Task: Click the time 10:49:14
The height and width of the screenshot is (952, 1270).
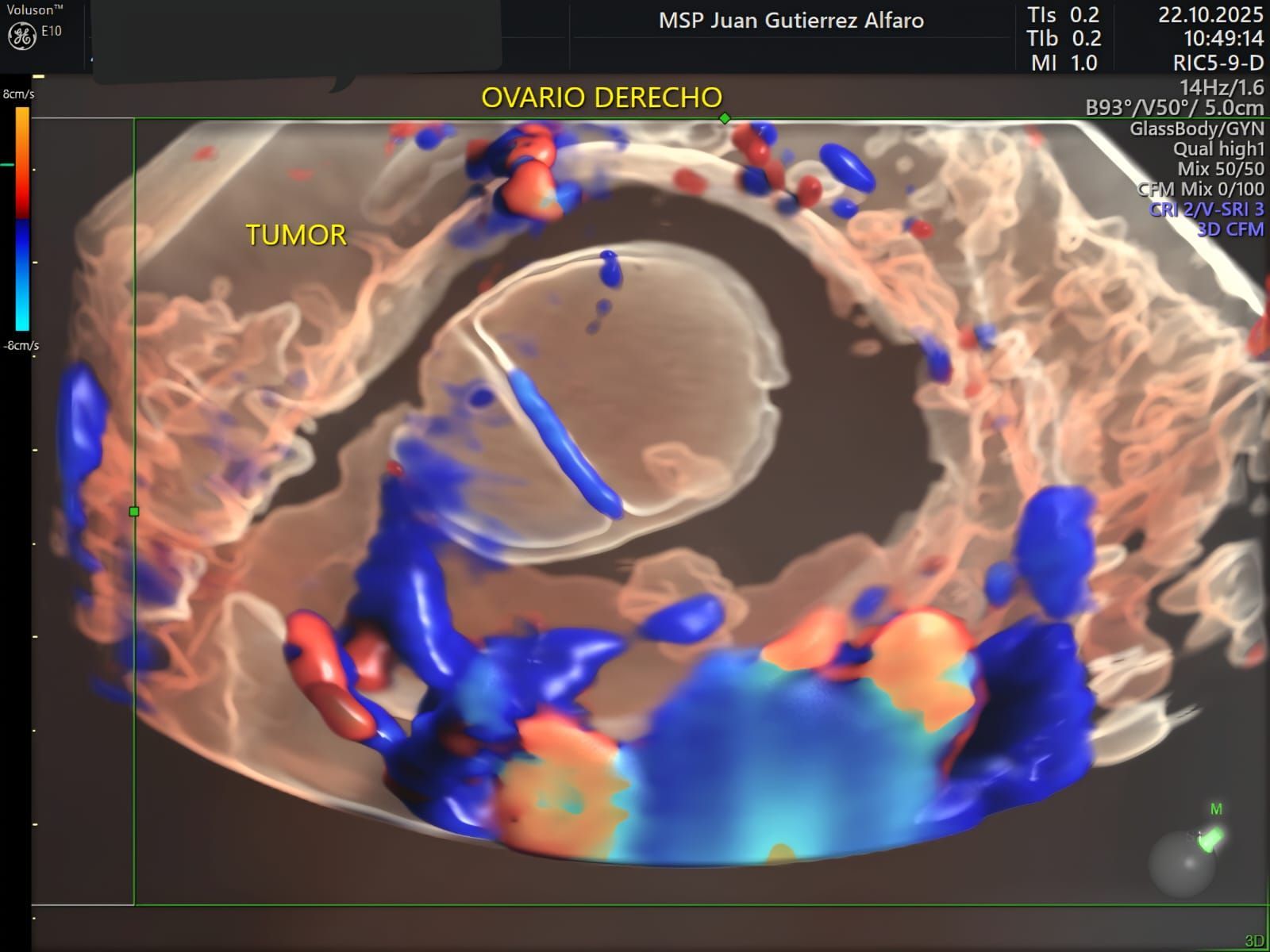Action: pos(1223,39)
